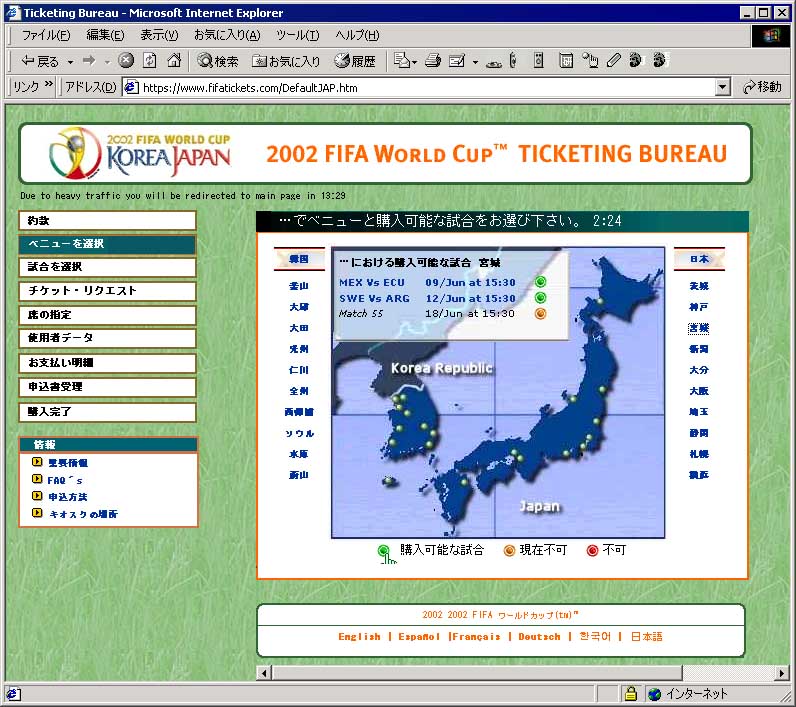796x707 pixels.
Task: Go to the Home page icon
Action: [174, 60]
